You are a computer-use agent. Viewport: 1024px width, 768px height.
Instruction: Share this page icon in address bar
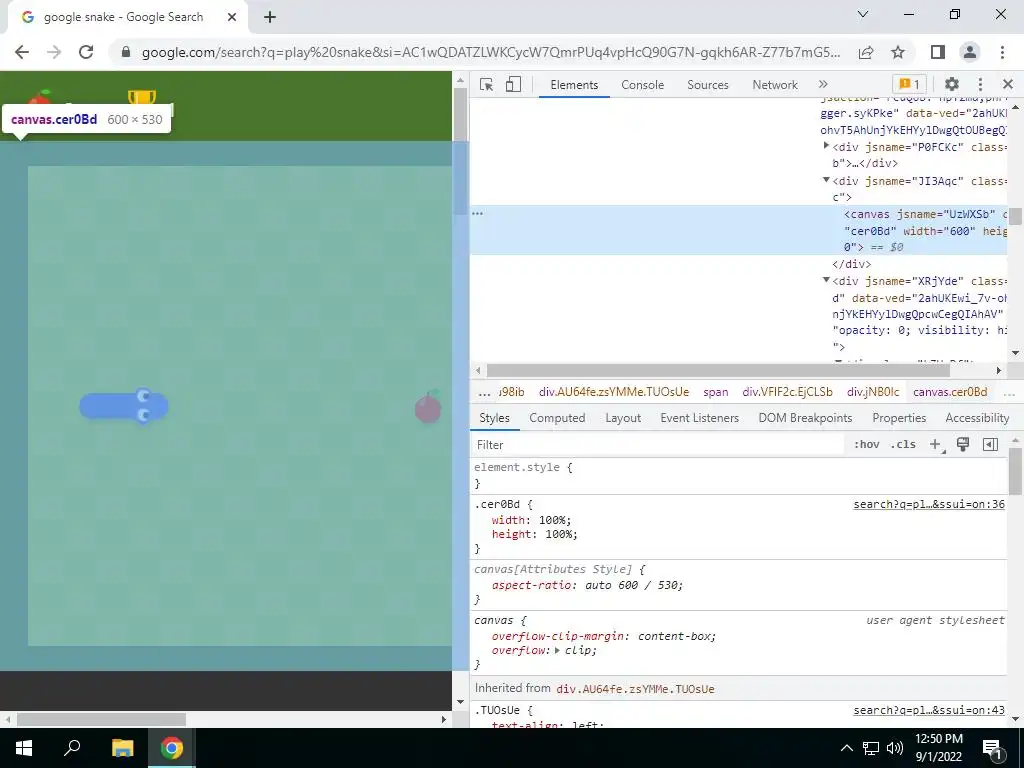click(866, 52)
